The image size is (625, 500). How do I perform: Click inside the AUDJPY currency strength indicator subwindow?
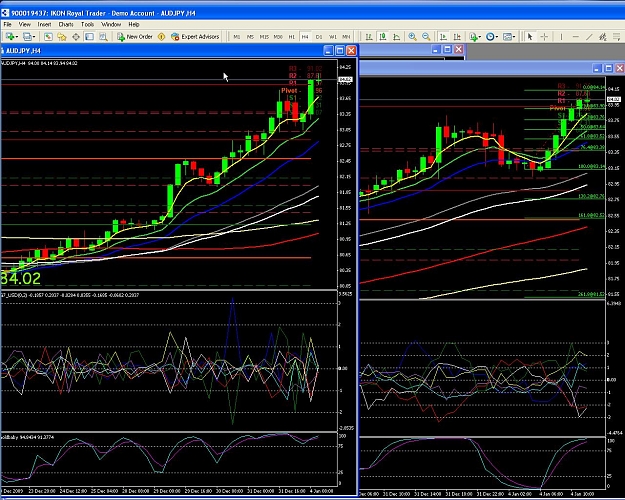coord(169,361)
